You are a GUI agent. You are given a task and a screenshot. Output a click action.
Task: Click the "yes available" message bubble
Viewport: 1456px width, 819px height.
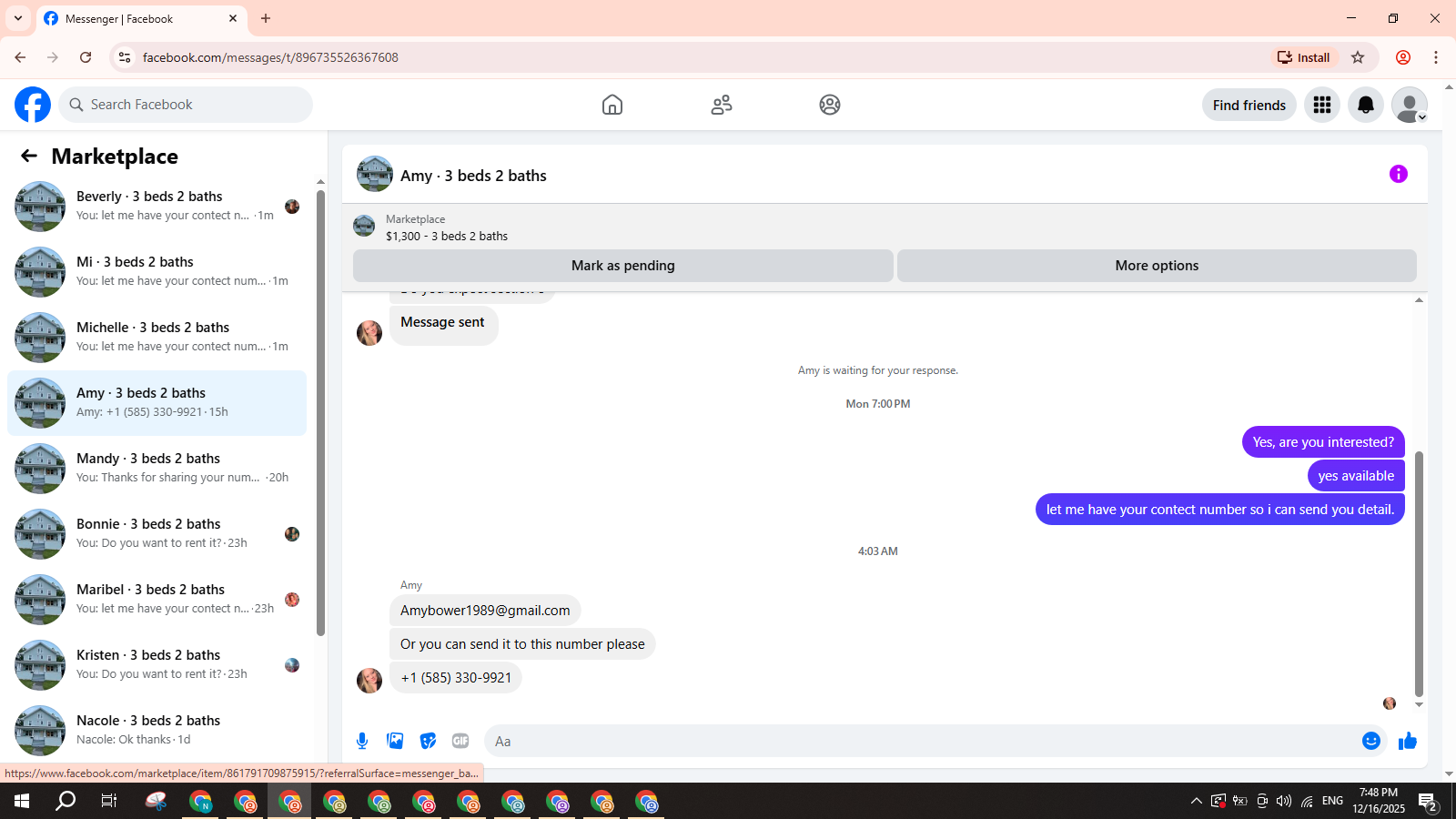tap(1356, 476)
